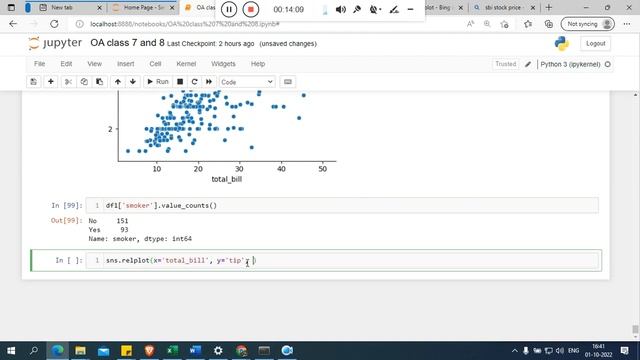Pause the screen recording
The height and width of the screenshot is (360, 640).
click(x=229, y=9)
